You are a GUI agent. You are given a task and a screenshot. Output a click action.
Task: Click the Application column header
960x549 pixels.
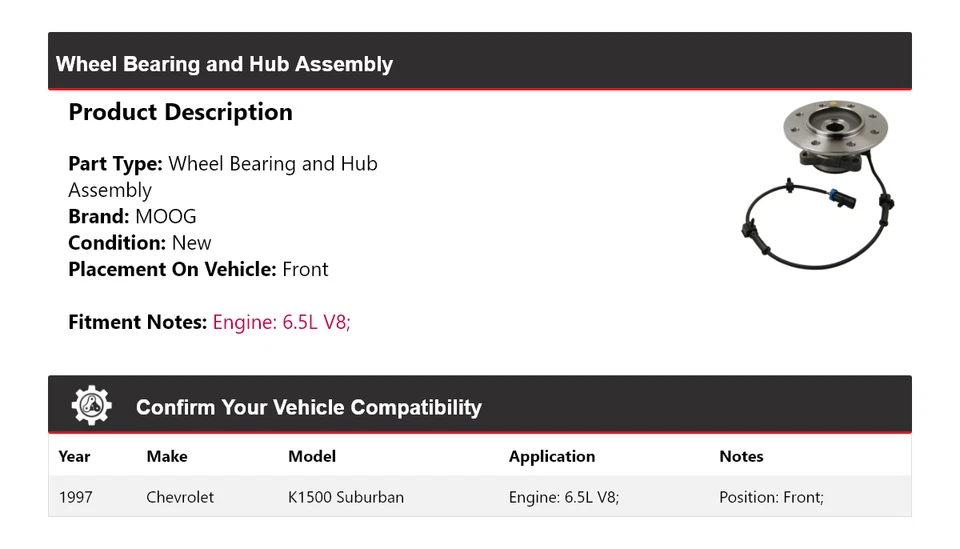552,456
